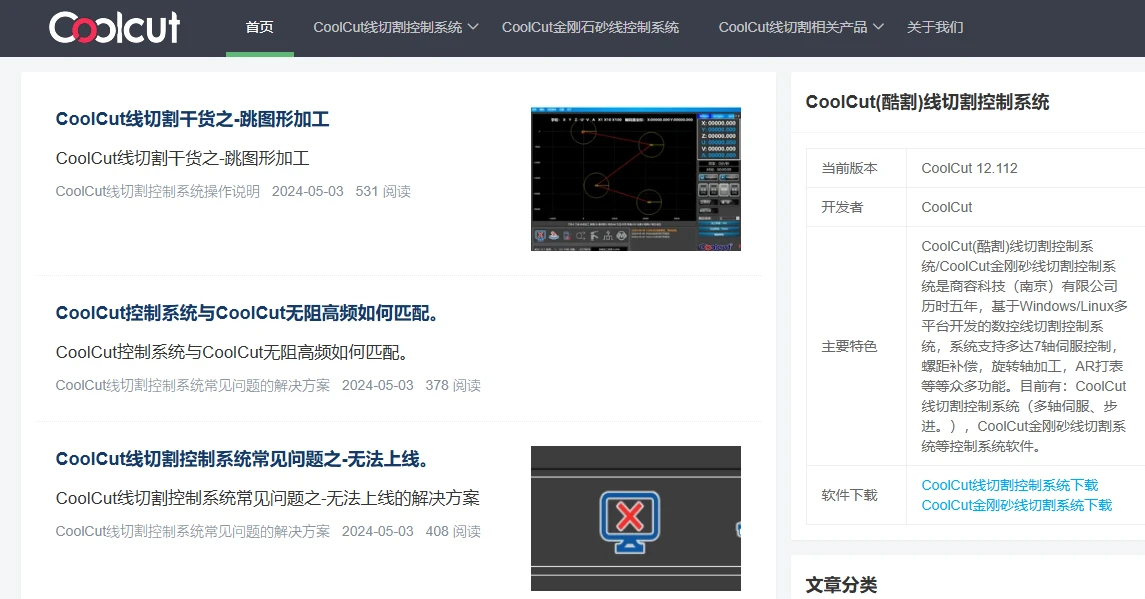Screen dimensions: 1145x599
Task: Download CoolCut线切割控制系统 software
Action: [x=1009, y=485]
